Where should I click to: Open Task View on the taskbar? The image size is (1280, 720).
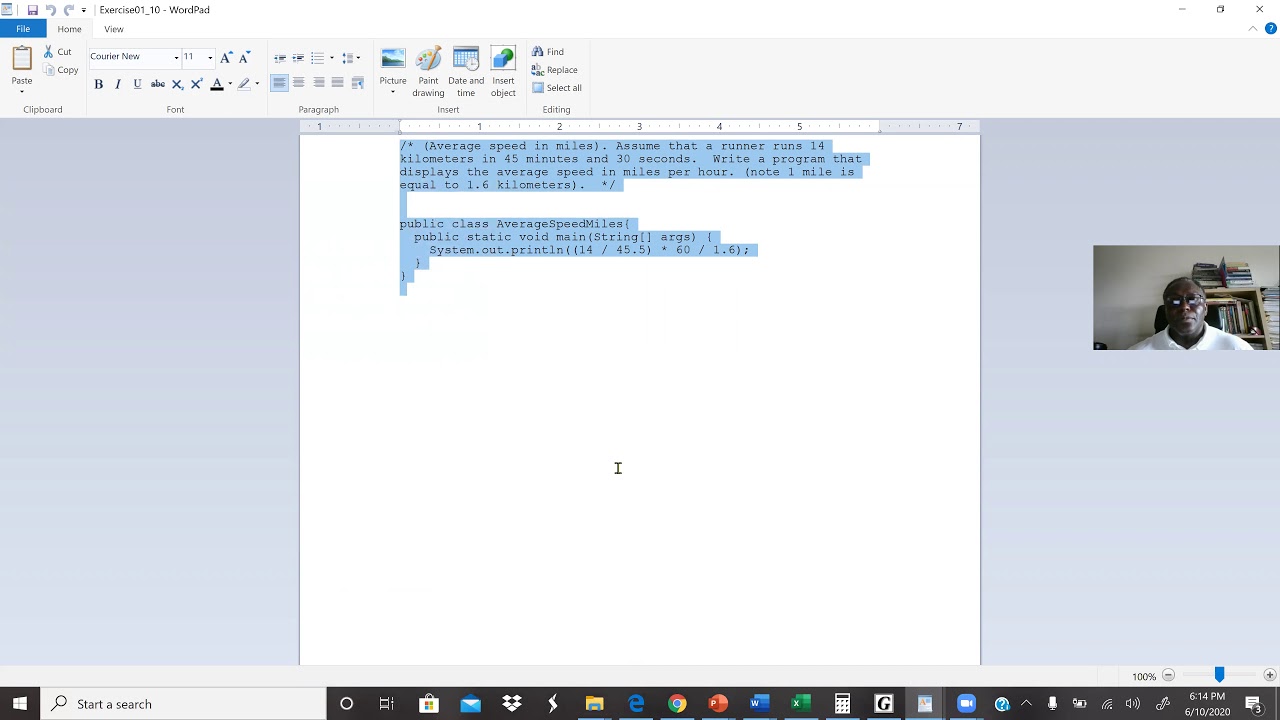coord(387,704)
